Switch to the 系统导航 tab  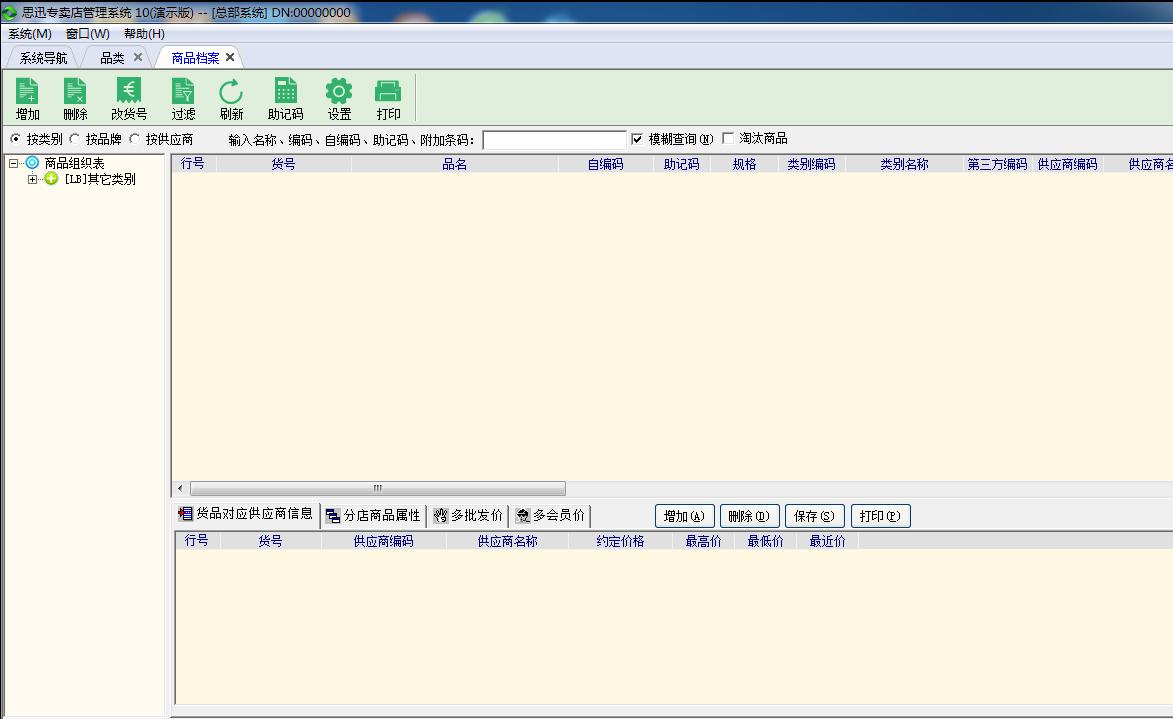(x=43, y=58)
